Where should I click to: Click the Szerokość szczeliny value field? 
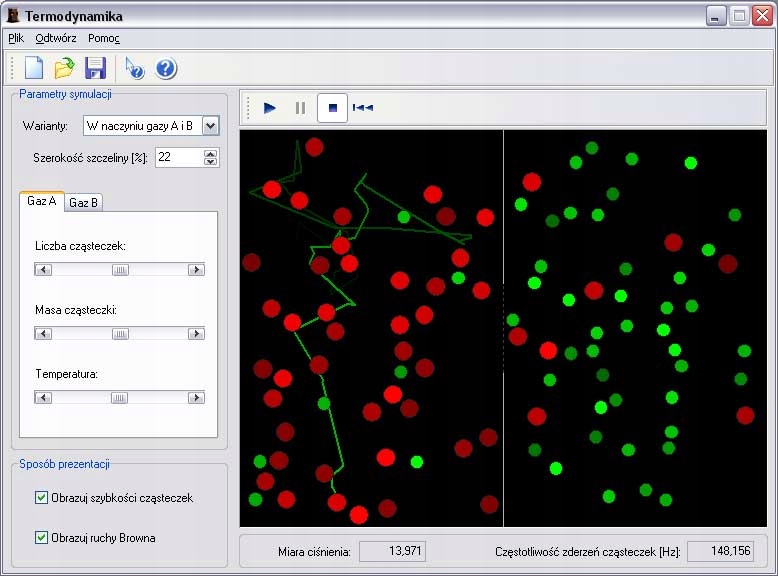(178, 157)
